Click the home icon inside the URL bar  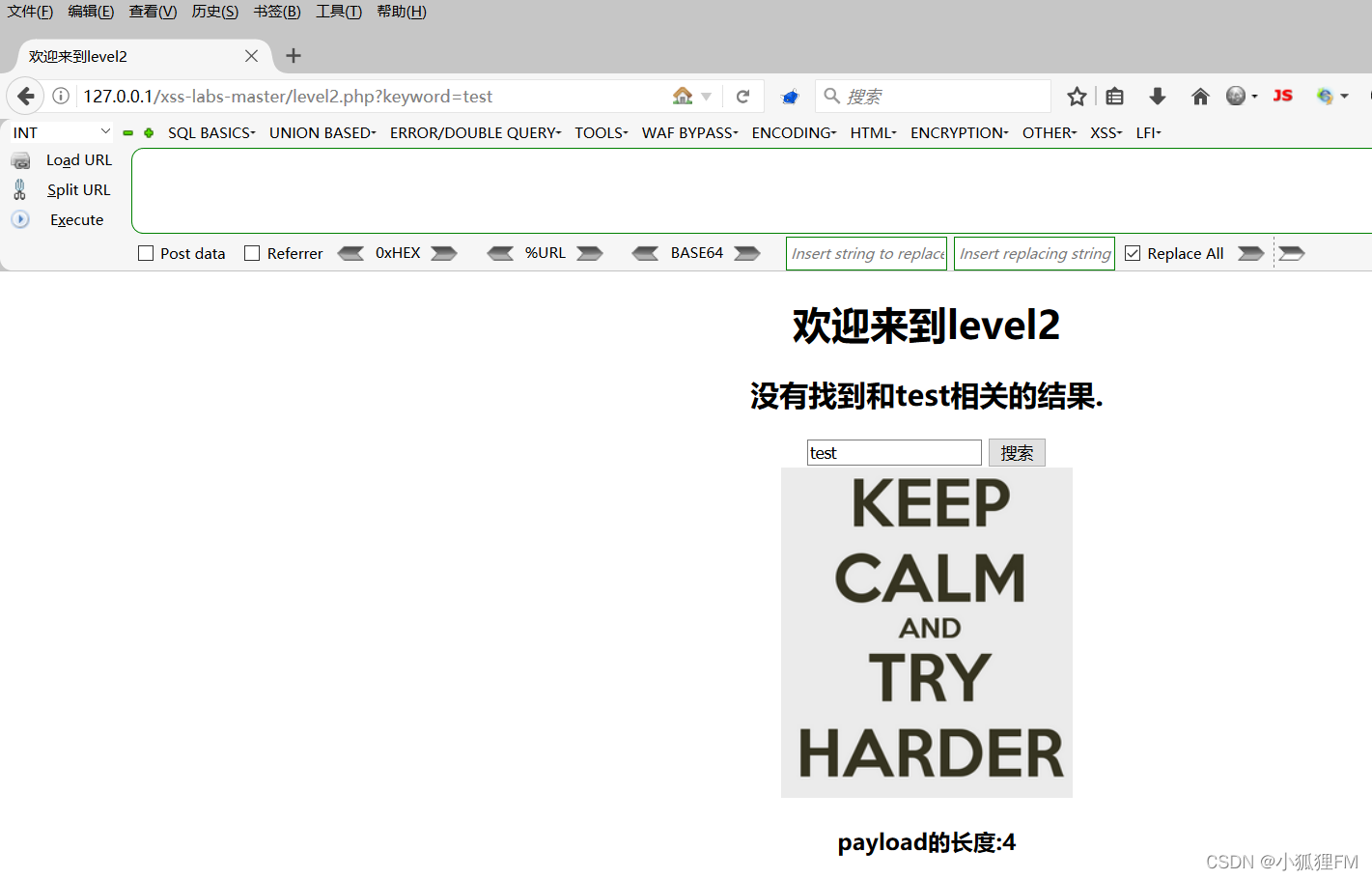point(683,96)
